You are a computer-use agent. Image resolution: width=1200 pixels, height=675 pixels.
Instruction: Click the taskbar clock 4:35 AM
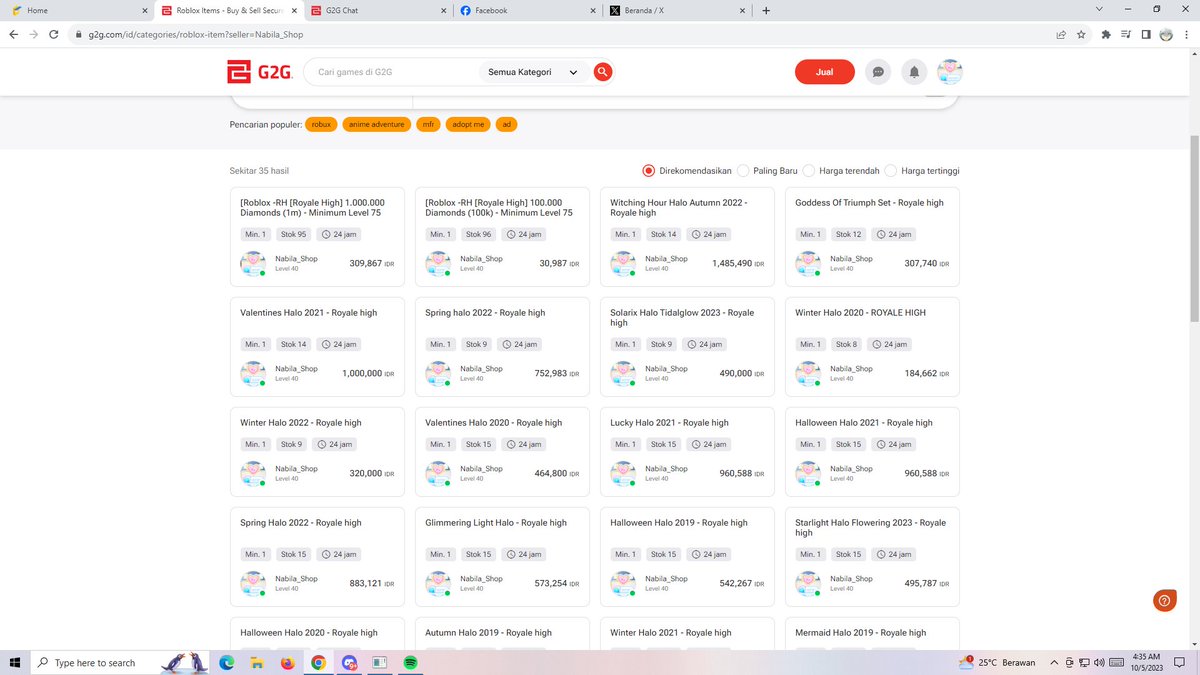click(x=1146, y=662)
